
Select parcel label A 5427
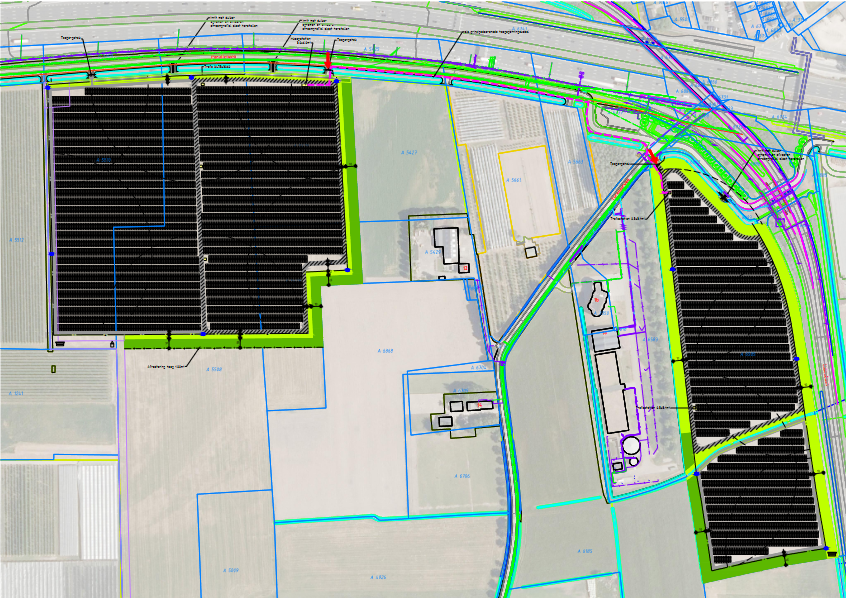[407, 152]
